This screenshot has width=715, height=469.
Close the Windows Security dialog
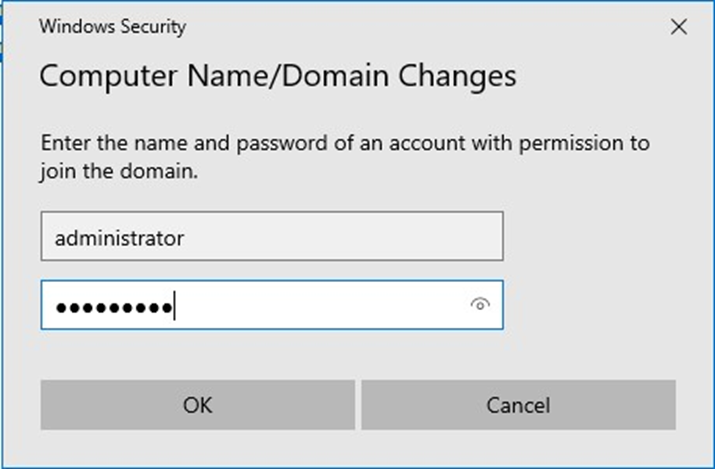(x=679, y=27)
